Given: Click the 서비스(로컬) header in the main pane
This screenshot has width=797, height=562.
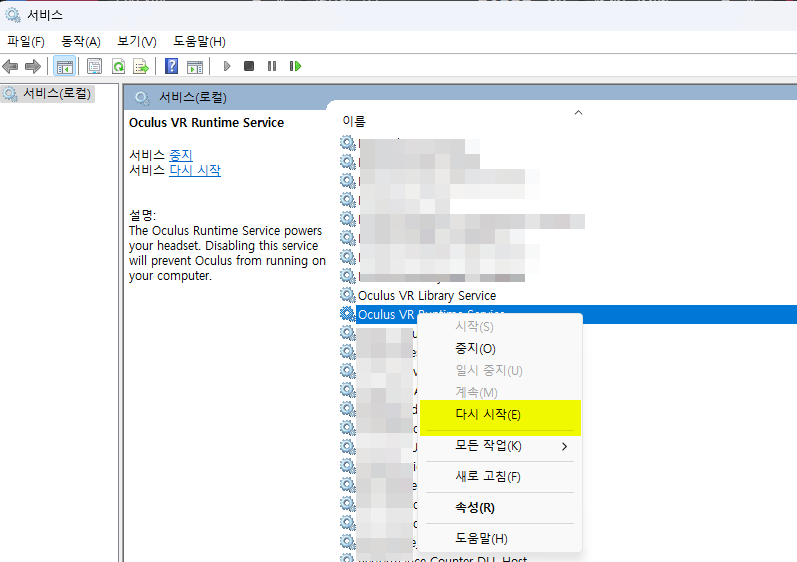Looking at the screenshot, I should (x=193, y=97).
